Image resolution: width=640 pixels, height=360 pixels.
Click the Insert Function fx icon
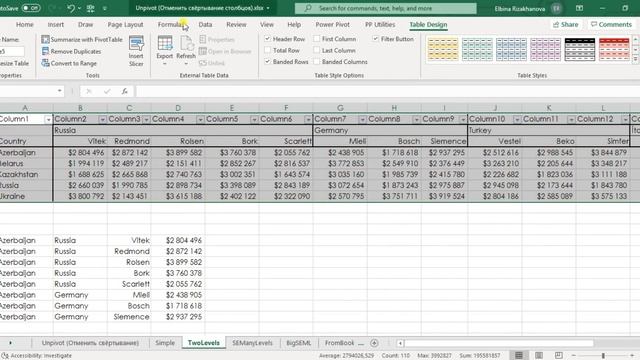124,91
